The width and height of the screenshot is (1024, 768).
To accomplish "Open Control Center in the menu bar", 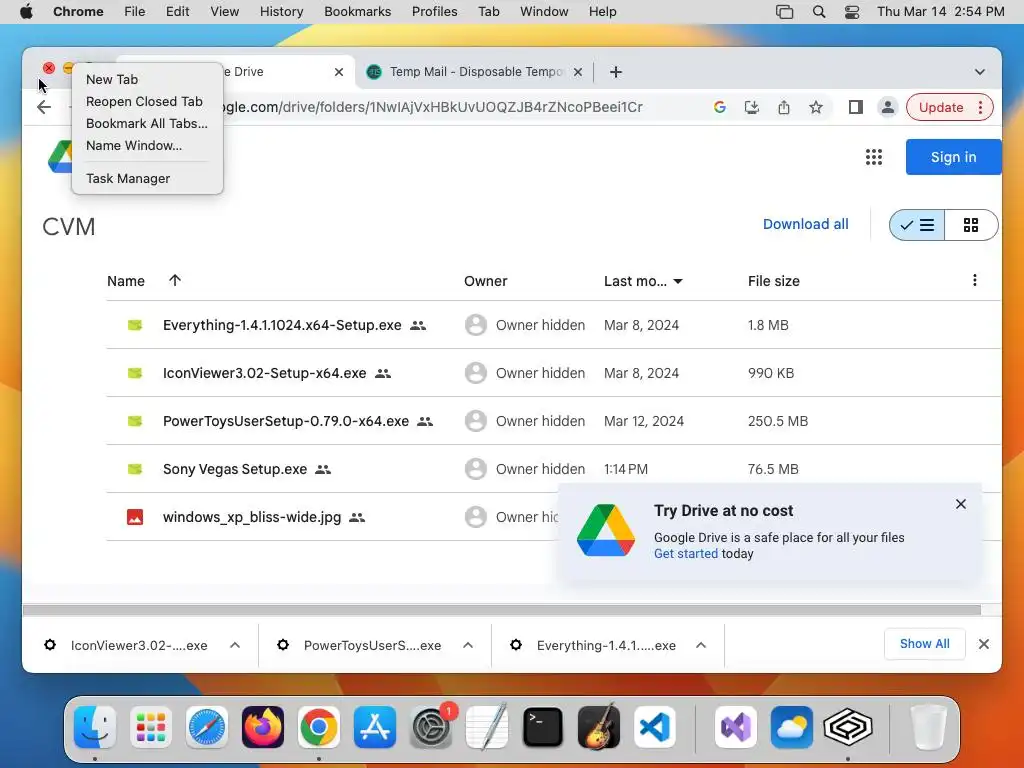I will coord(852,12).
